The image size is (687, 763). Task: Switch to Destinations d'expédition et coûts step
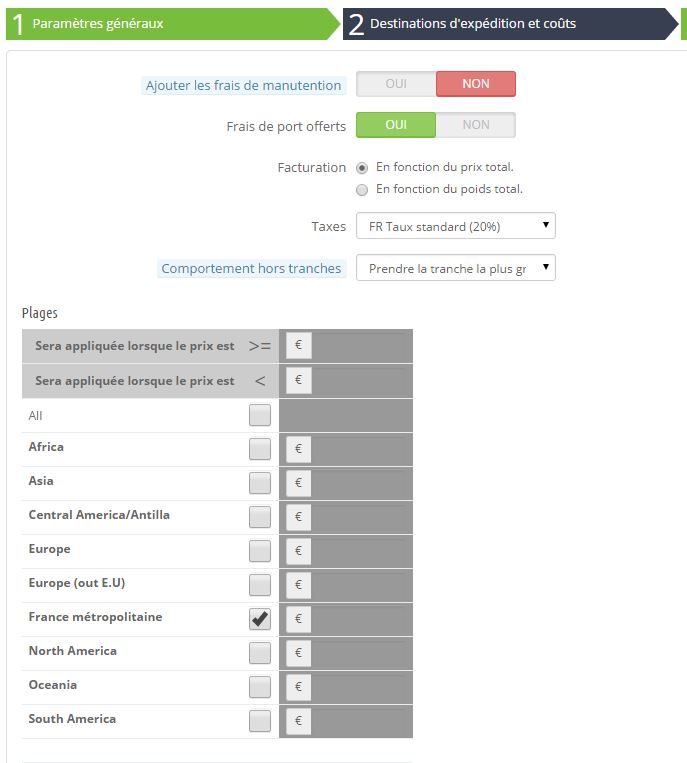[510, 24]
